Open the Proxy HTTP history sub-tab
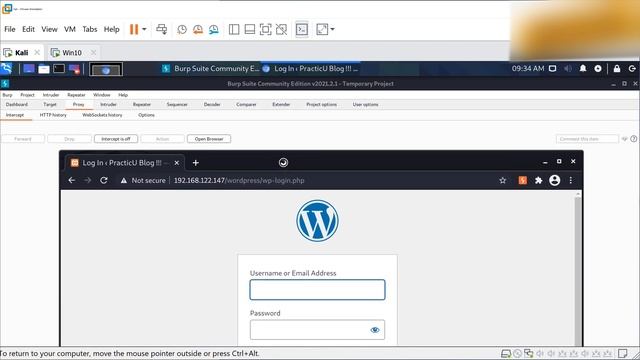This screenshot has height=360, width=640. (x=53, y=115)
